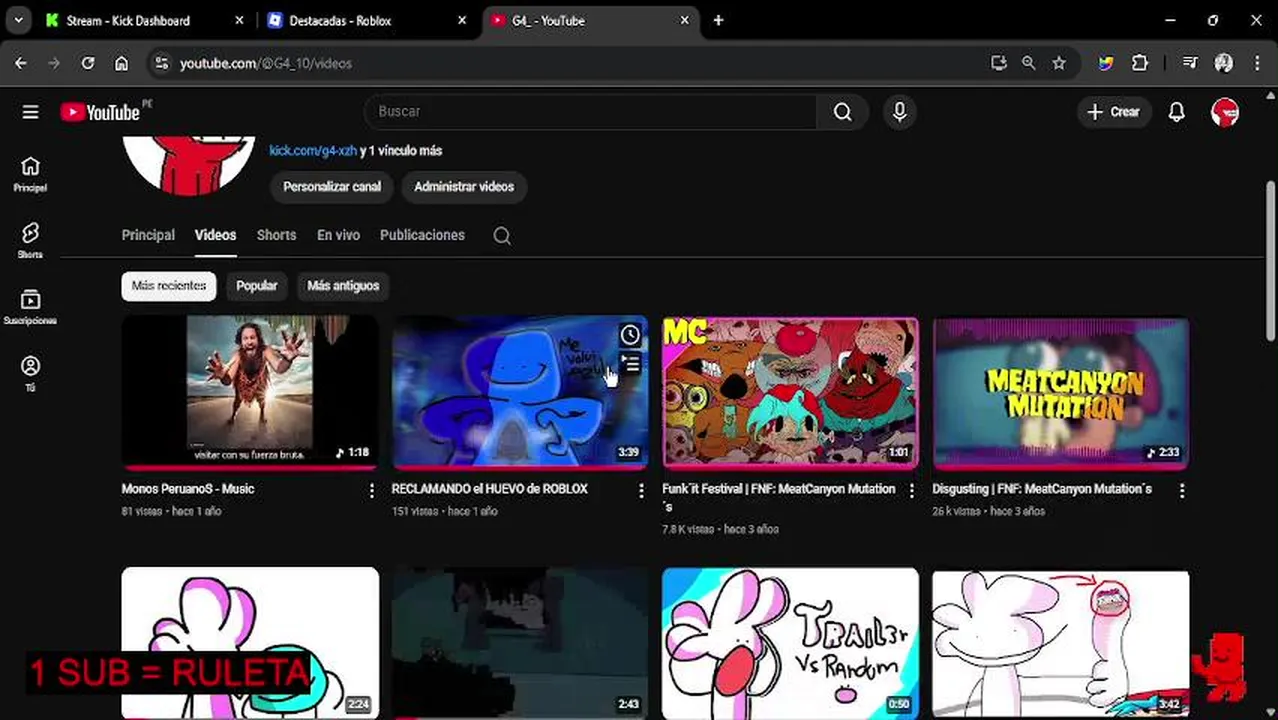Close the Destacadas - Roblox tab
The height and width of the screenshot is (720, 1278).
462,20
